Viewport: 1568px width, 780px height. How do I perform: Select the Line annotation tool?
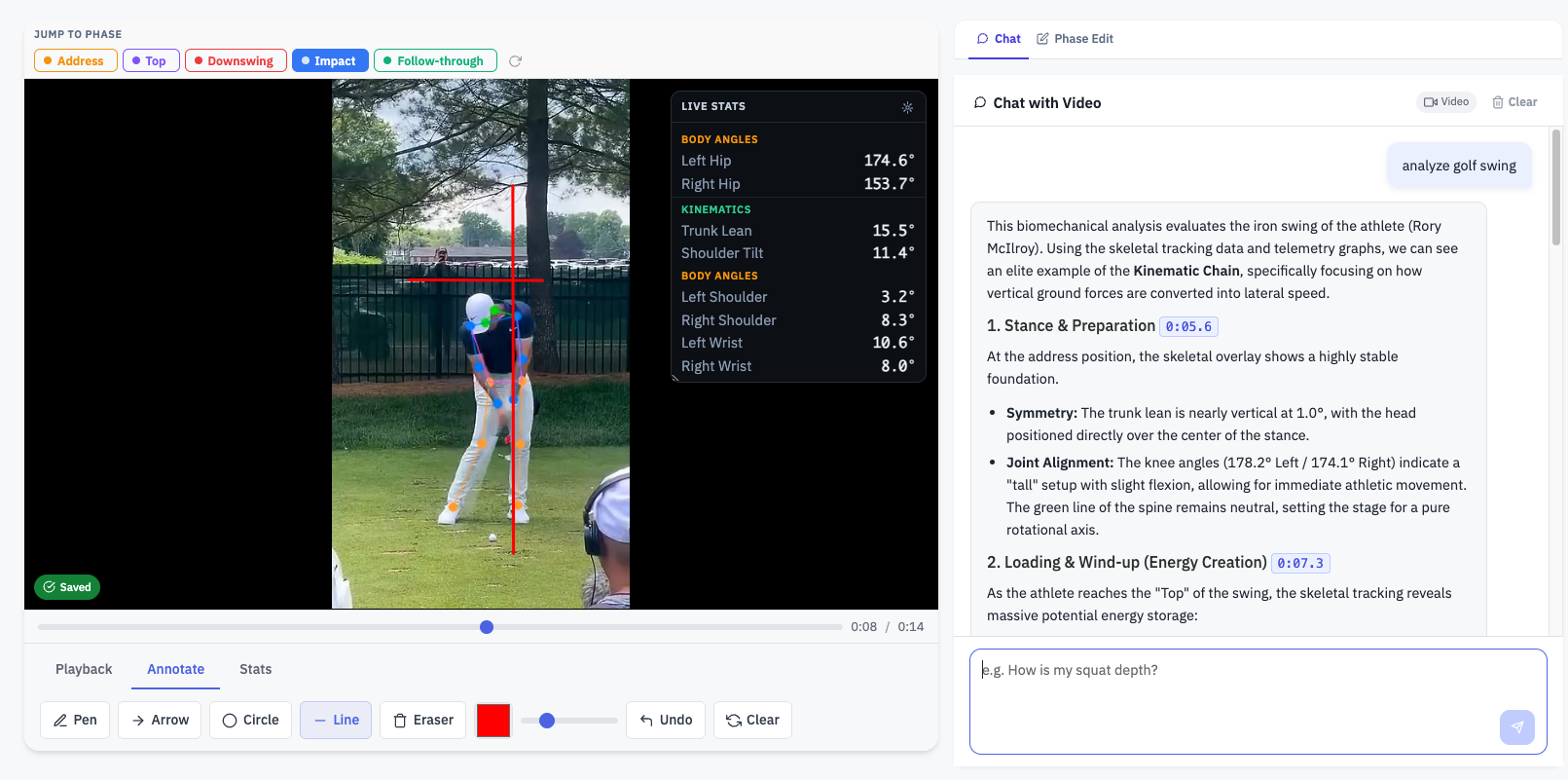click(336, 720)
